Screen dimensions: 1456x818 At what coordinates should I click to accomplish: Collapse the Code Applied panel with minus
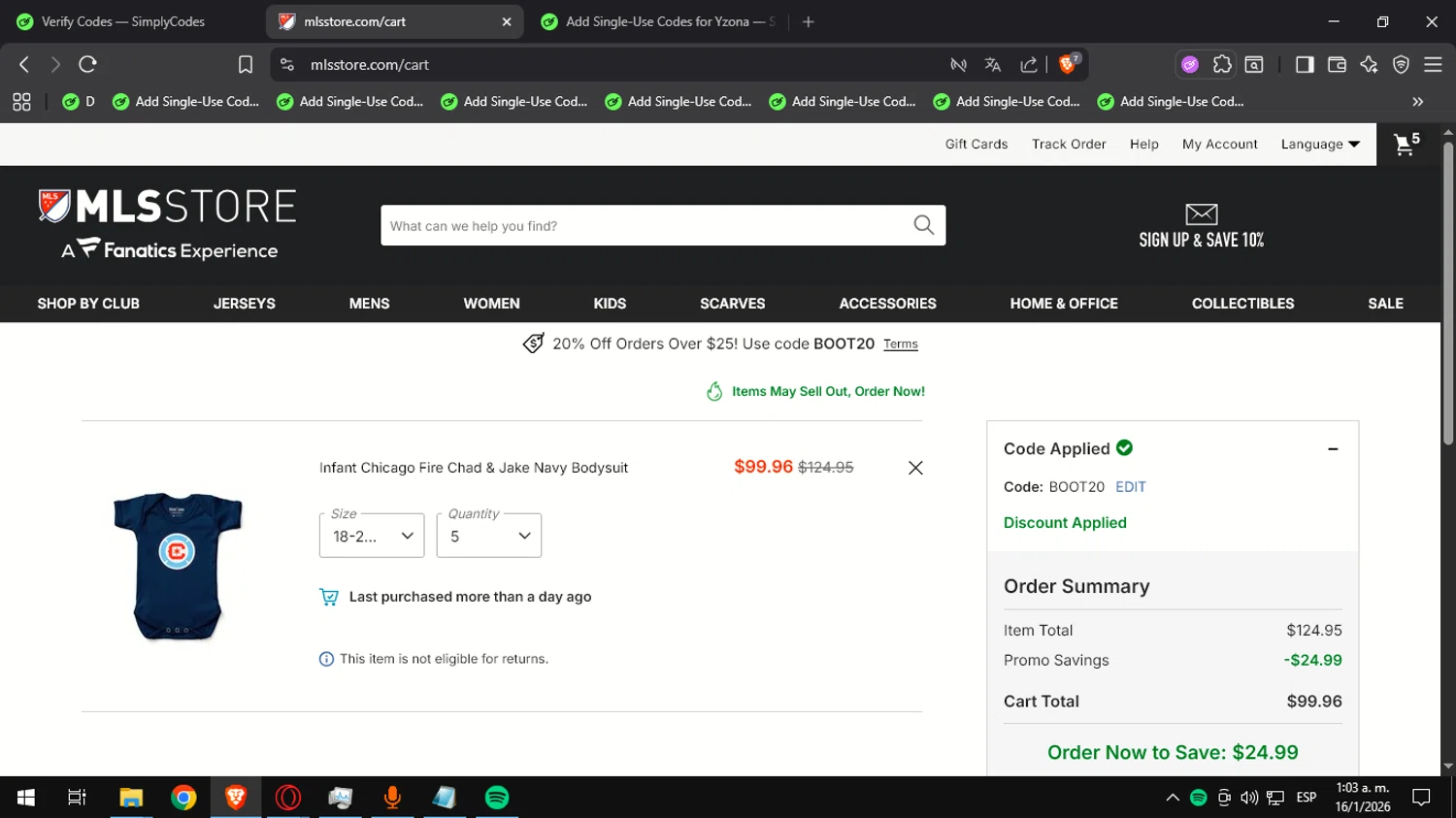click(x=1333, y=448)
